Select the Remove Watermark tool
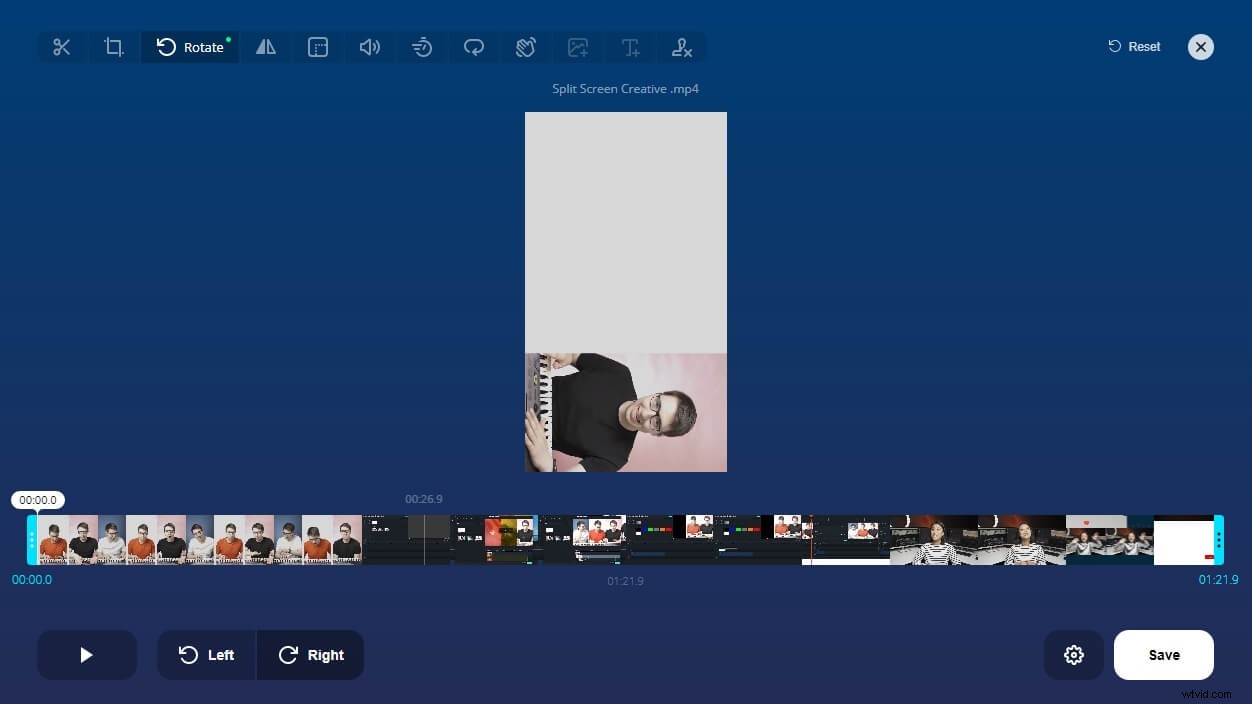The height and width of the screenshot is (704, 1252). click(682, 47)
